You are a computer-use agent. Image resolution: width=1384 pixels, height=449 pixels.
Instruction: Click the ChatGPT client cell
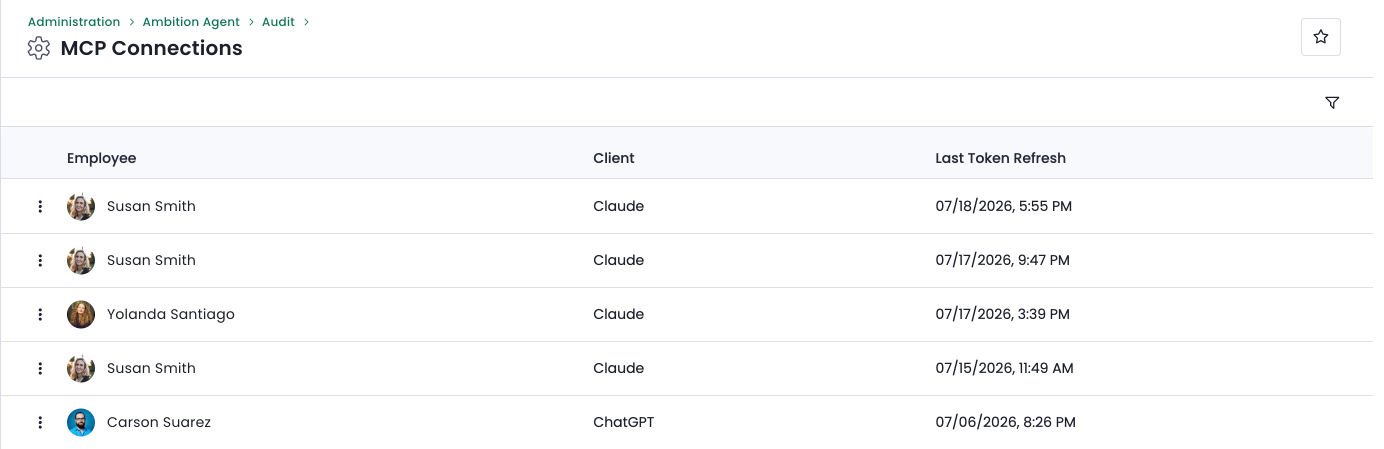[x=623, y=422]
